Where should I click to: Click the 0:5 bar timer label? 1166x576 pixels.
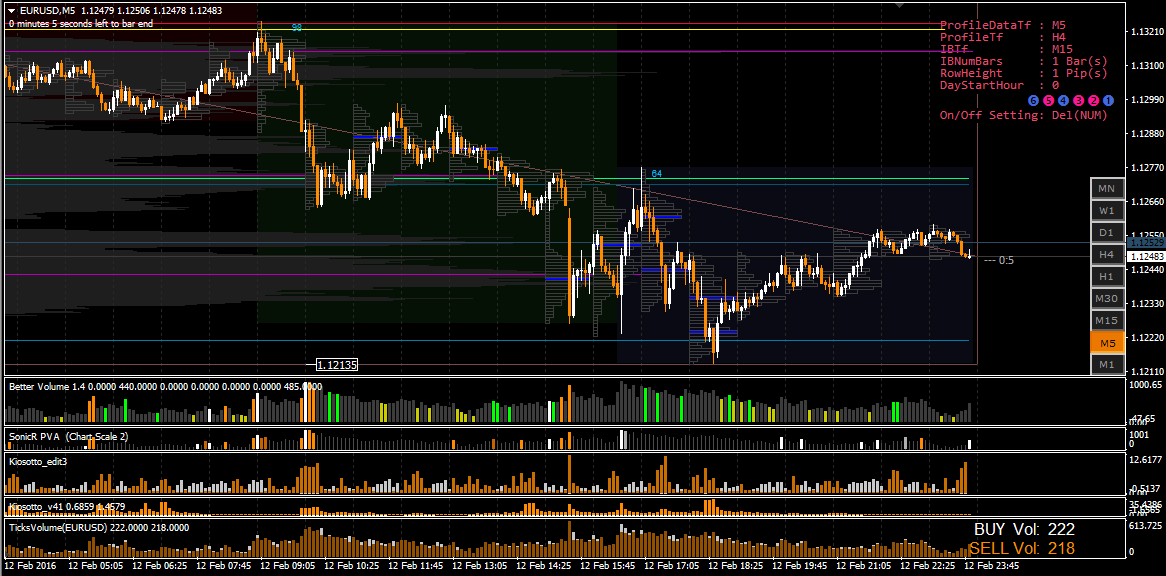[x=999, y=261]
